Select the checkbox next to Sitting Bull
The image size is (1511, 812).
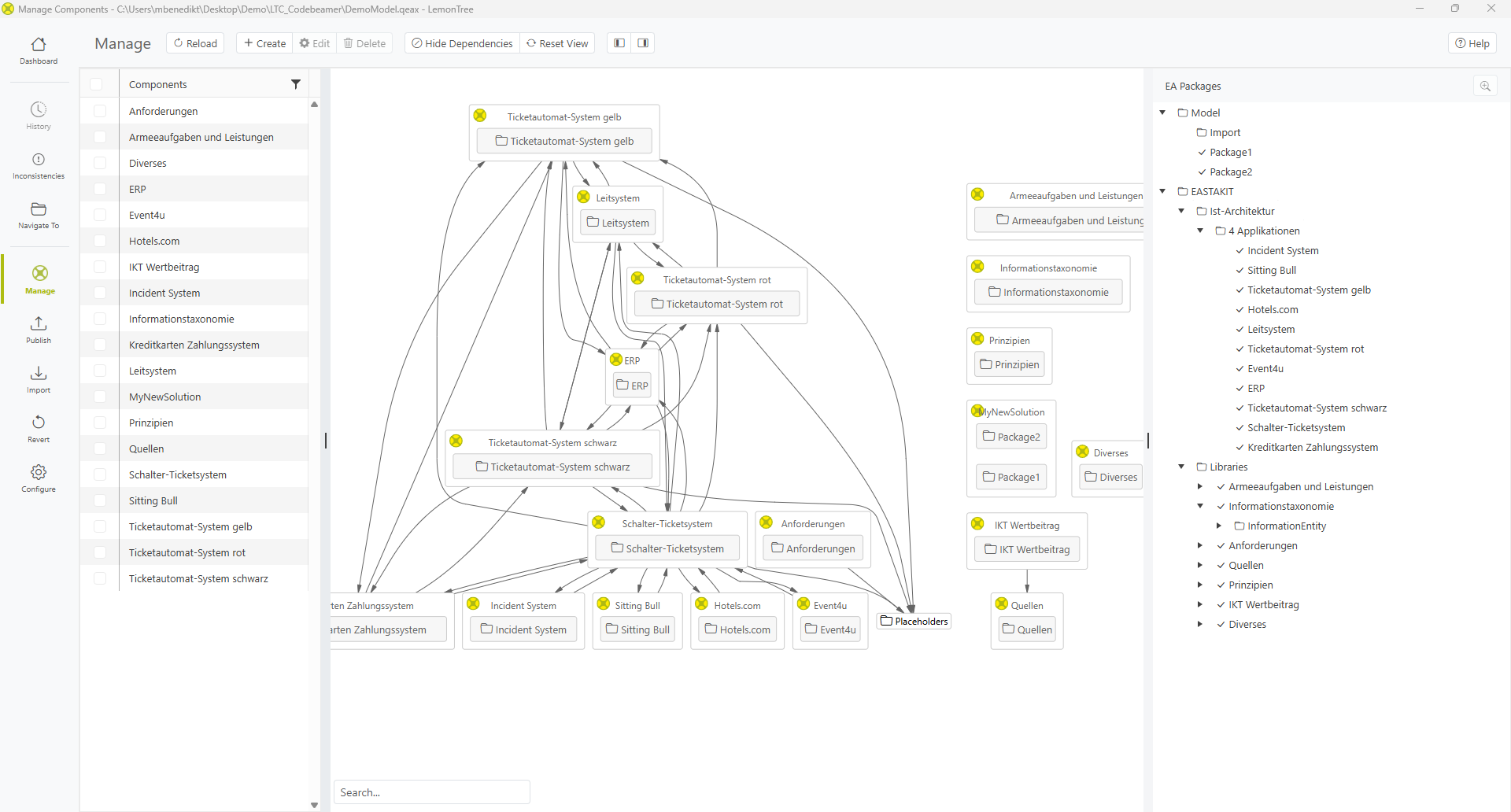(x=100, y=500)
